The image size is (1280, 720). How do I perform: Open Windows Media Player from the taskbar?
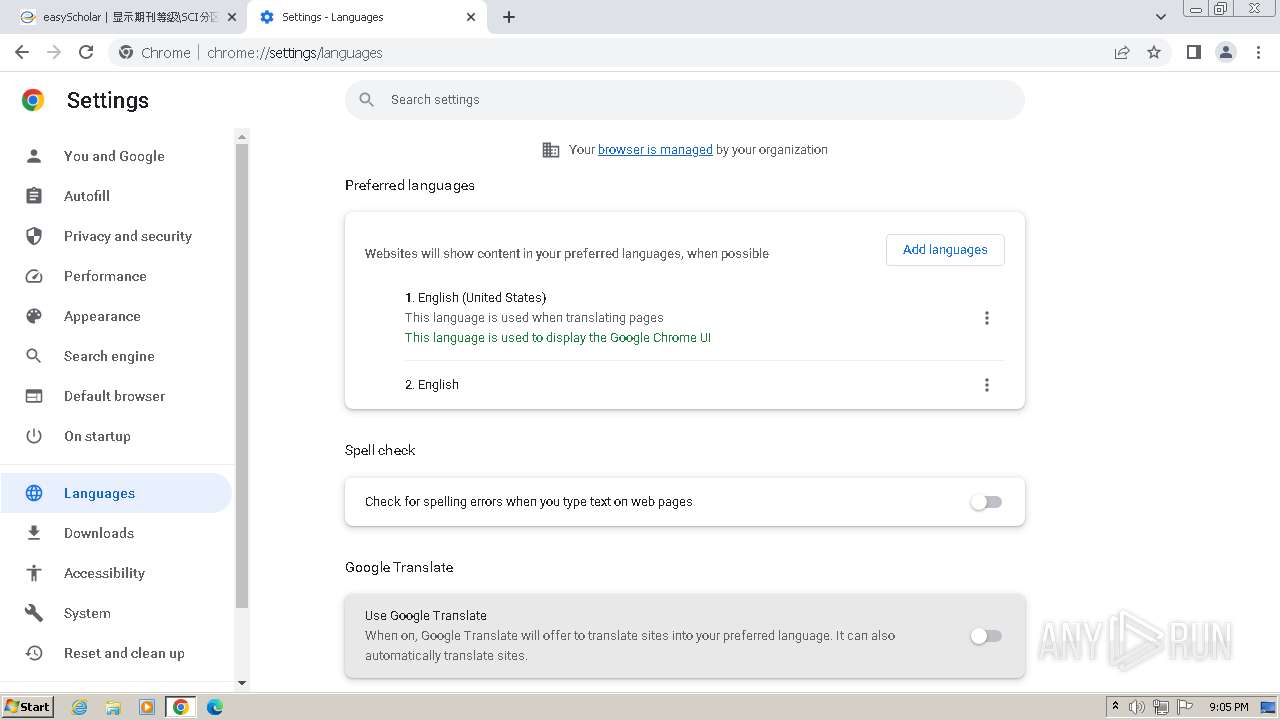point(147,707)
